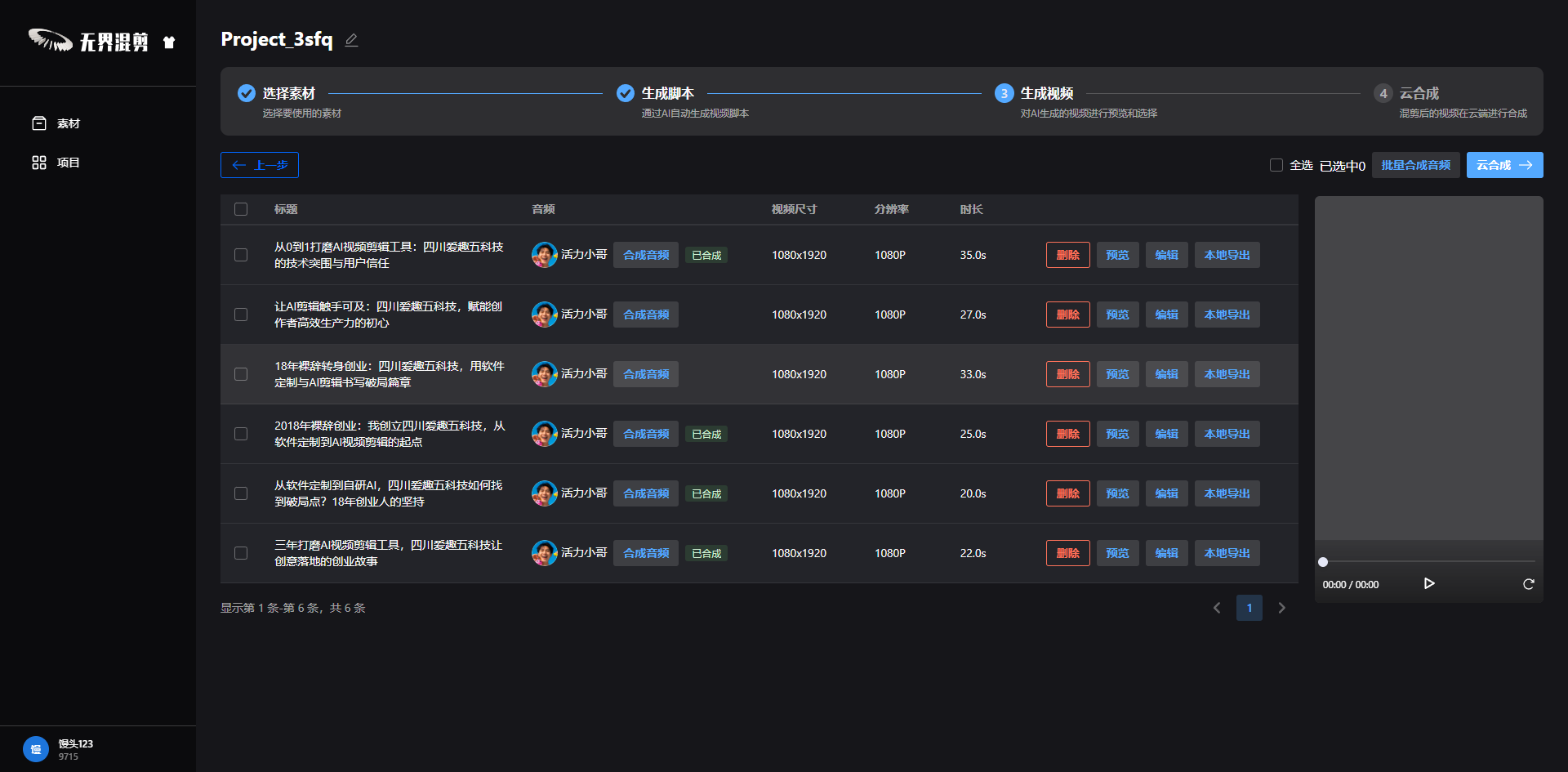Screen dimensions: 1568x772
Task: Click the 云合成 button to proceed
Action: [x=1503, y=165]
